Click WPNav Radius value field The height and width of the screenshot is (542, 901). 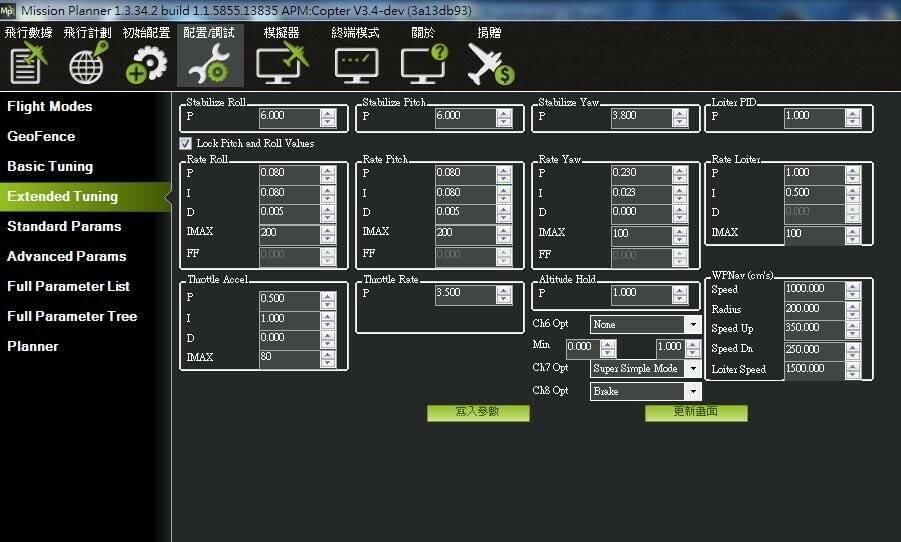coord(814,310)
